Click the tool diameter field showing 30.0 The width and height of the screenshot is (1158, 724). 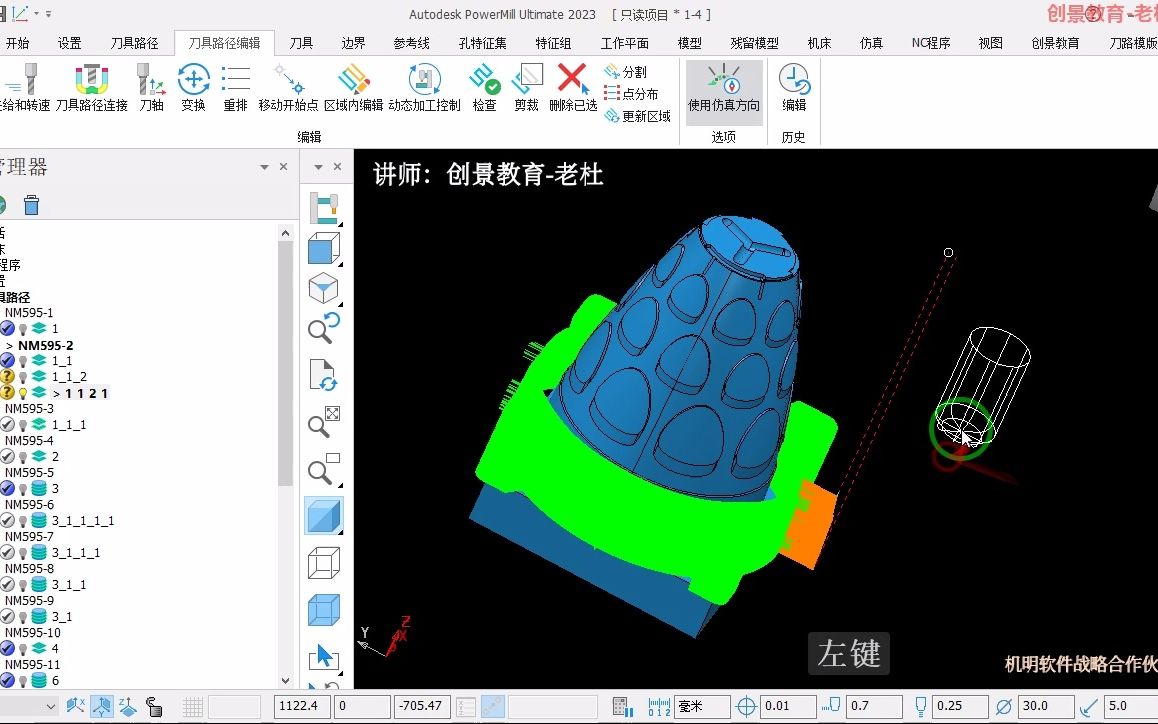[1046, 706]
